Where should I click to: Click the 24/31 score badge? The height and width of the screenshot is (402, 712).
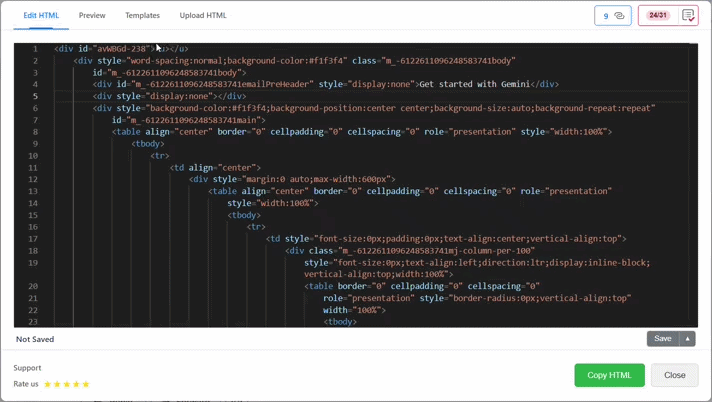(658, 15)
